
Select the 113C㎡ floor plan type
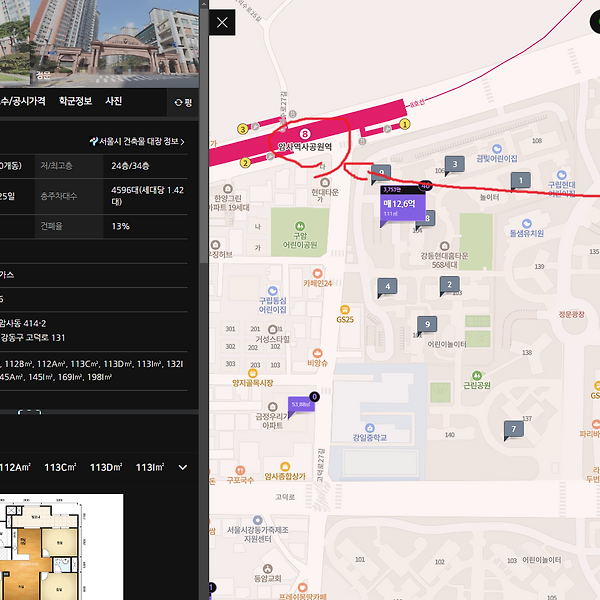[61, 467]
